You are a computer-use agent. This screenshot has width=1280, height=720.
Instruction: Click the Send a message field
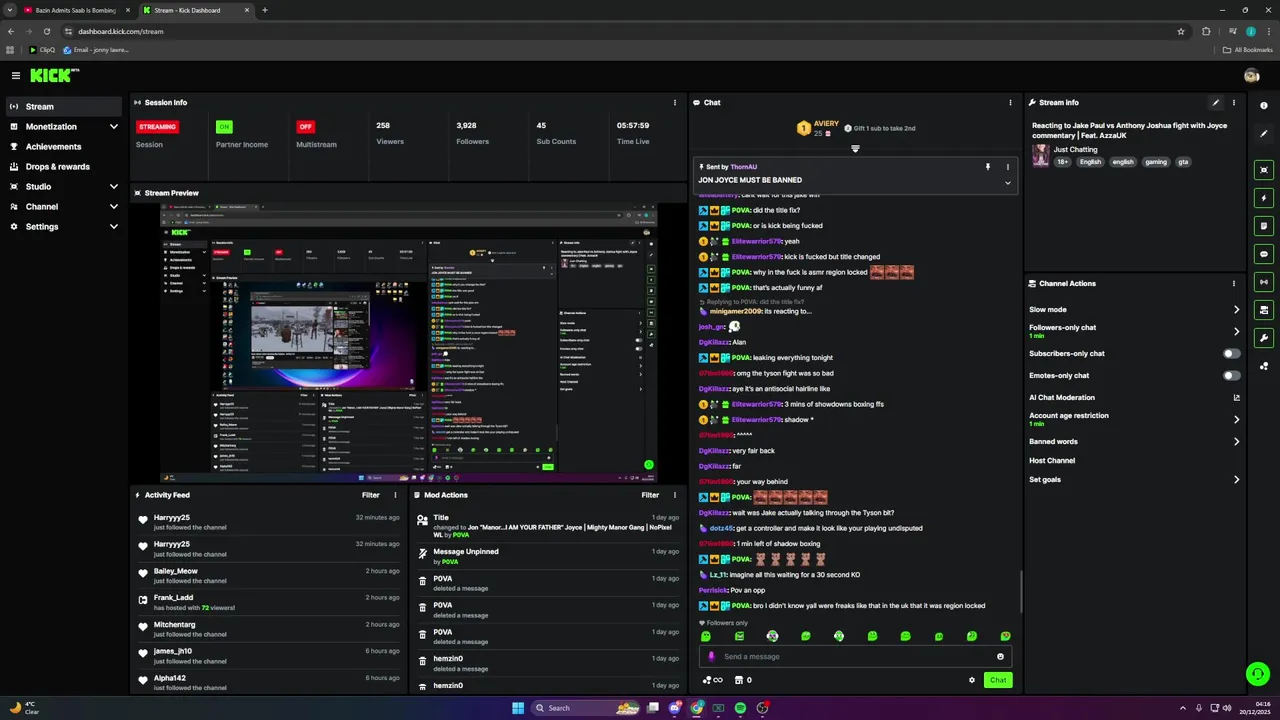[855, 657]
